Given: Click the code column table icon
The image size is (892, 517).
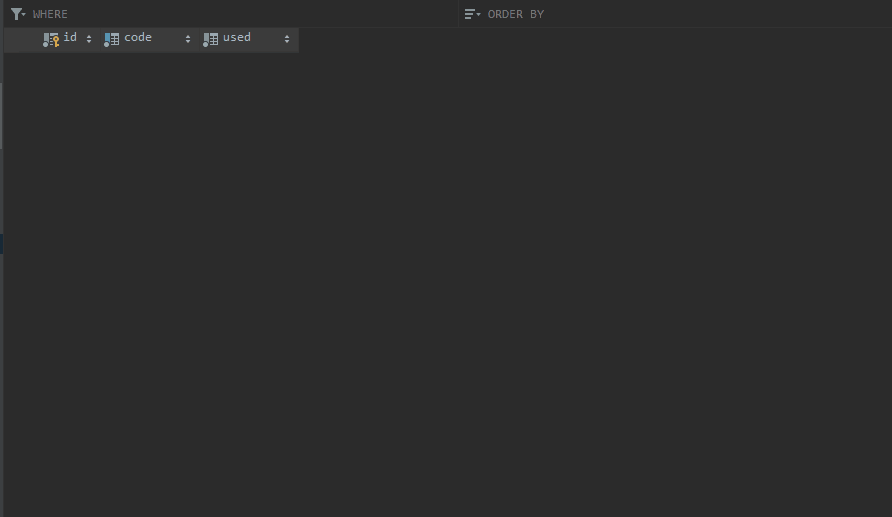Looking at the screenshot, I should click(x=112, y=39).
